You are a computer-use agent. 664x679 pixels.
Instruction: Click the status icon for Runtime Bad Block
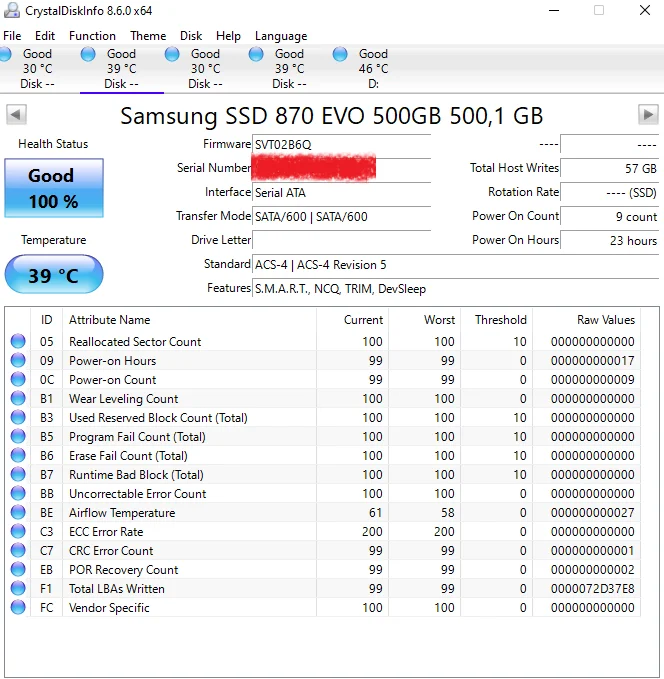(x=18, y=475)
